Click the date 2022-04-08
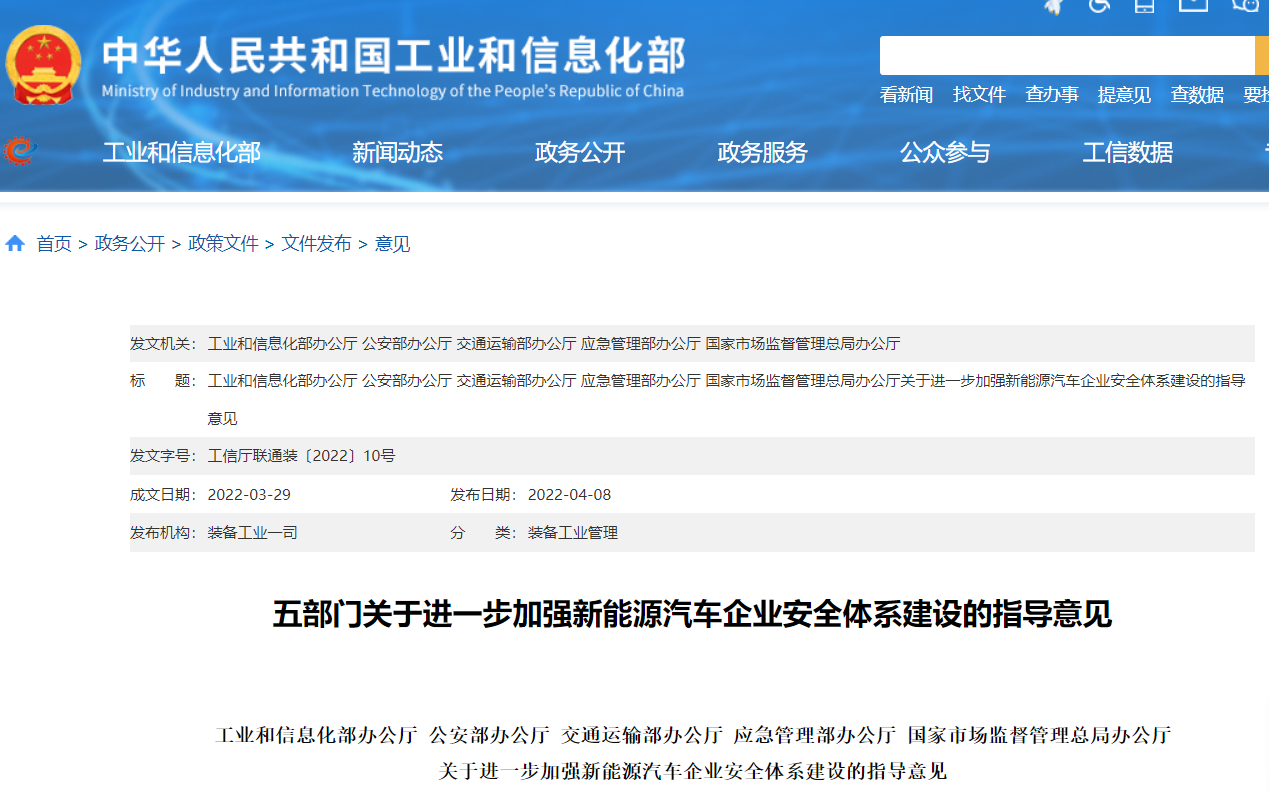 569,494
